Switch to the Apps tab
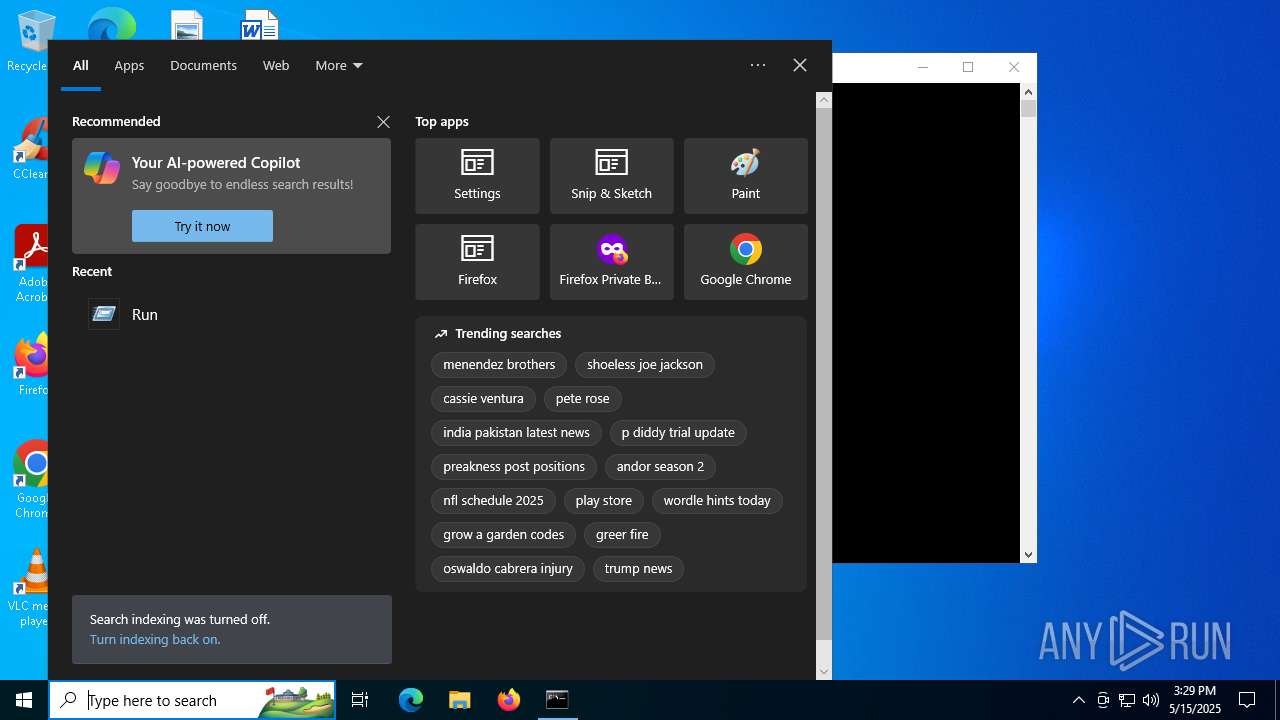This screenshot has height=720, width=1280. (x=129, y=65)
